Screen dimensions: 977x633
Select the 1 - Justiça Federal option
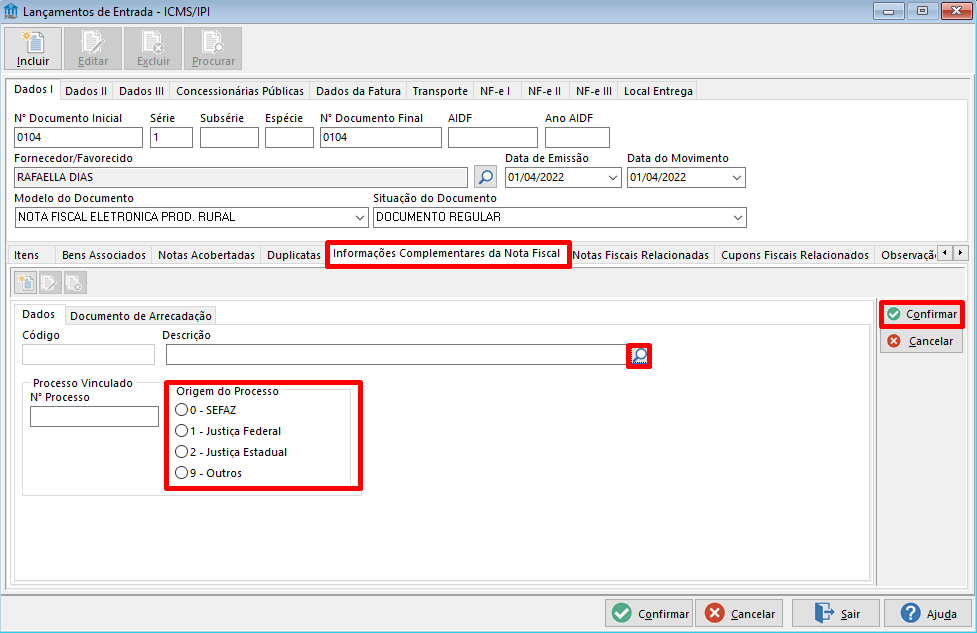[228, 431]
